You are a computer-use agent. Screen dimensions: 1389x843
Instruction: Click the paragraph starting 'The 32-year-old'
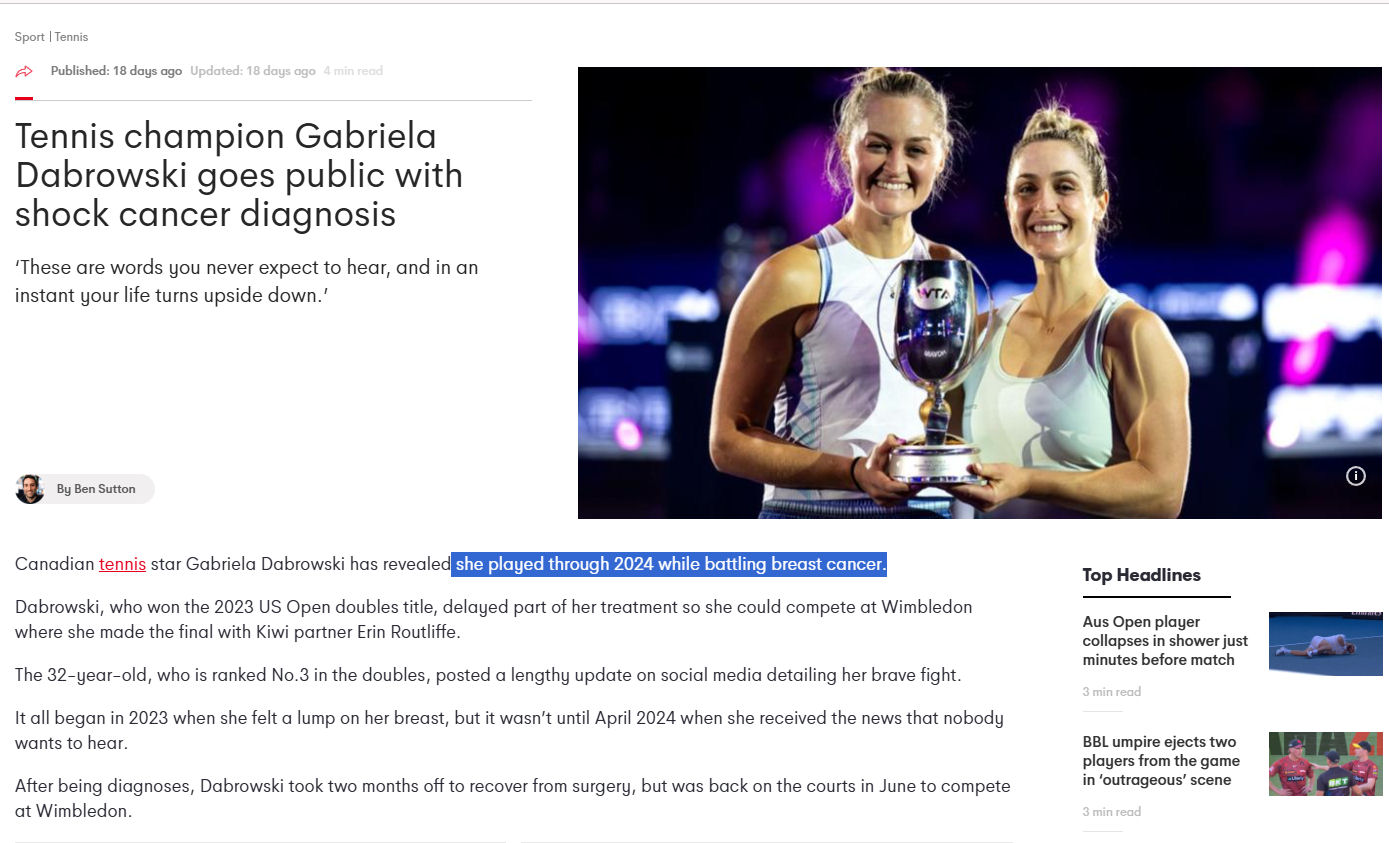click(x=488, y=675)
